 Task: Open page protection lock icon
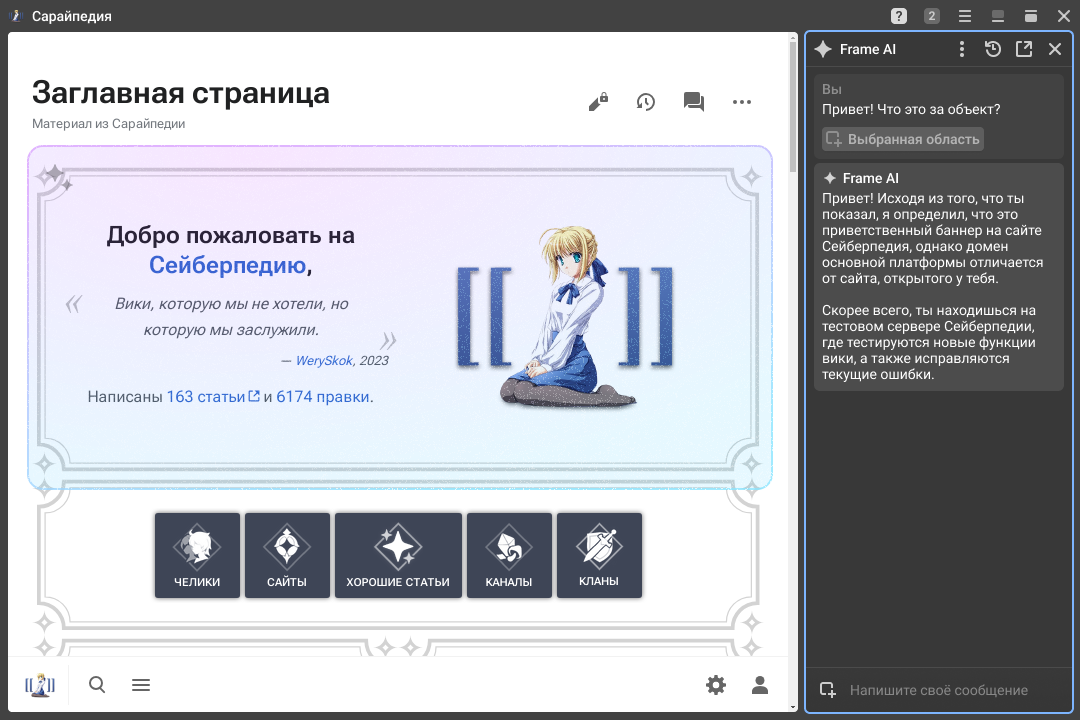pos(598,102)
